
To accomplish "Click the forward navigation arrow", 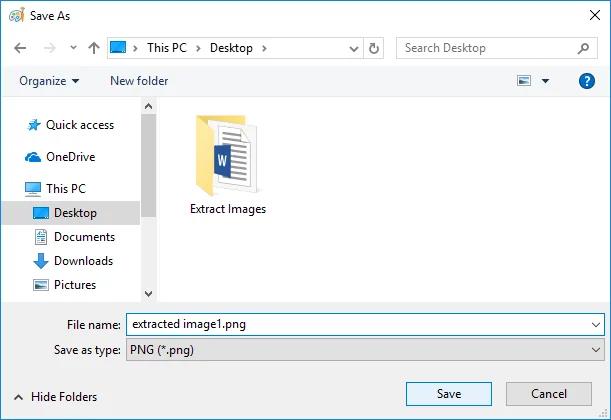I will point(49,48).
